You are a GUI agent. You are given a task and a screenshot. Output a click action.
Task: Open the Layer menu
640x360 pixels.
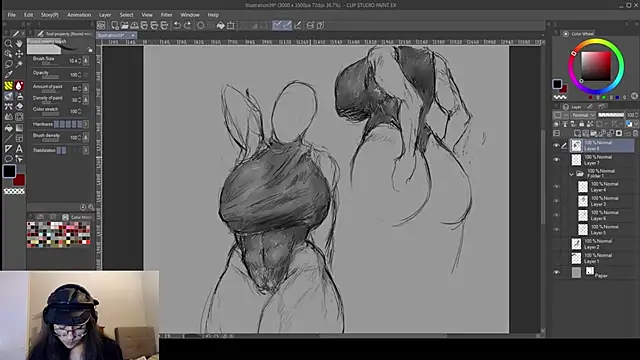click(x=105, y=15)
